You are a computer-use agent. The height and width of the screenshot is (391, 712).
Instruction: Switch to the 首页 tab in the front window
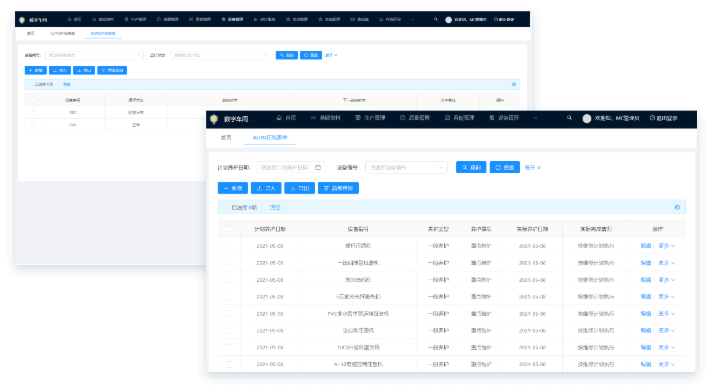coord(226,138)
